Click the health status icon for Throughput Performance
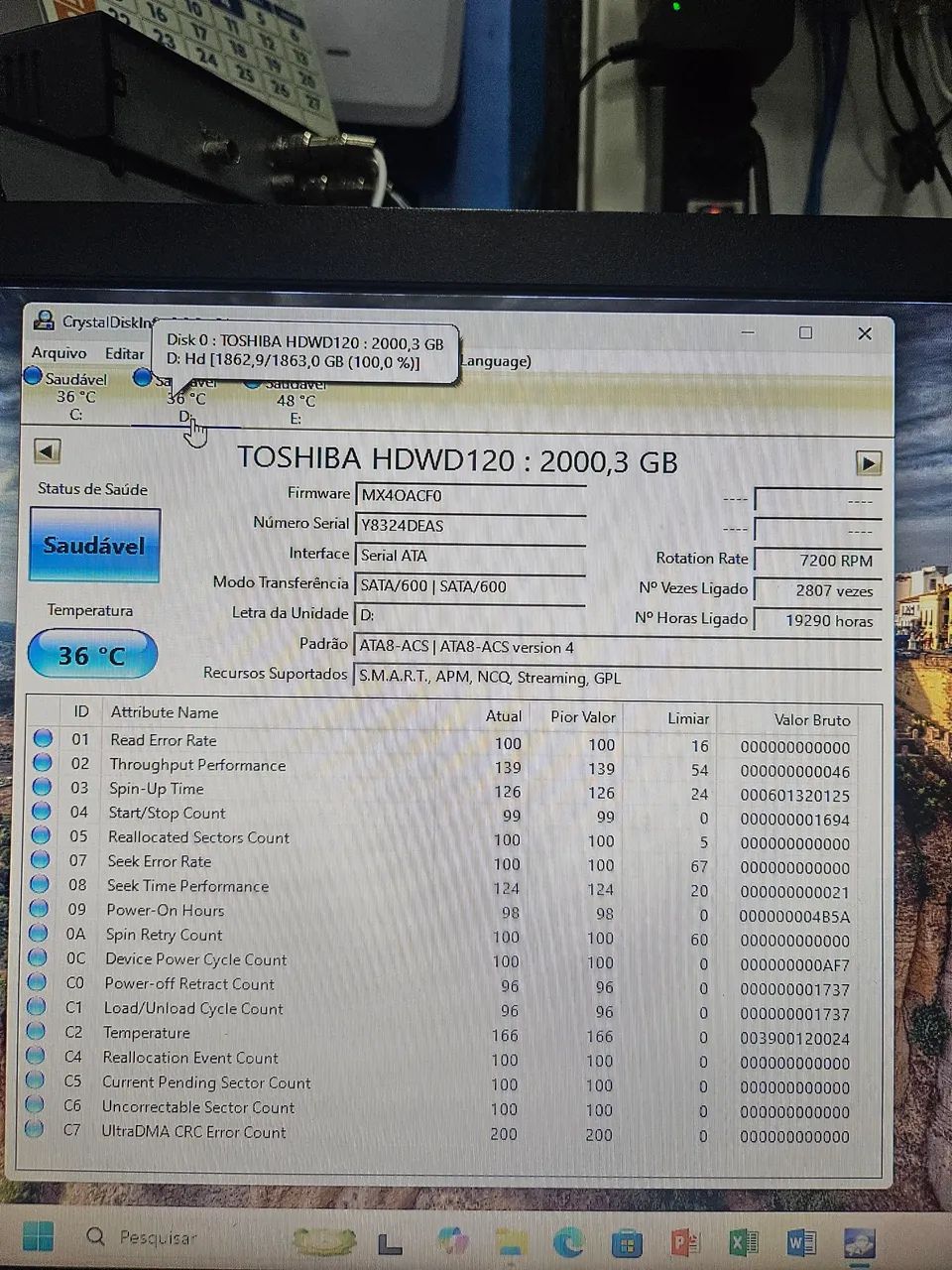This screenshot has width=952, height=1270. coord(43,762)
